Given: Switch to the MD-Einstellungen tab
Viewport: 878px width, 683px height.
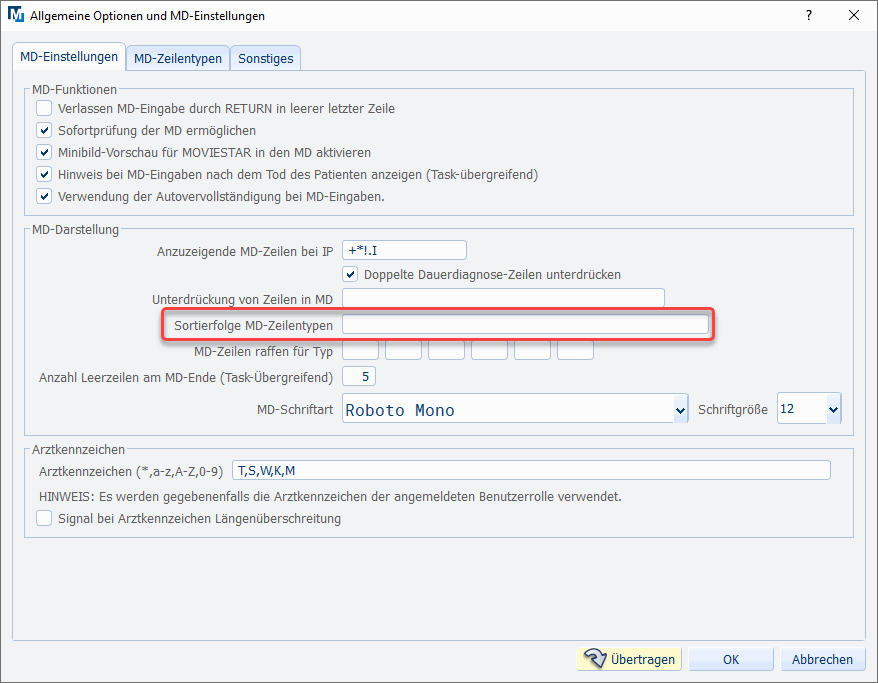Looking at the screenshot, I should pos(69,57).
